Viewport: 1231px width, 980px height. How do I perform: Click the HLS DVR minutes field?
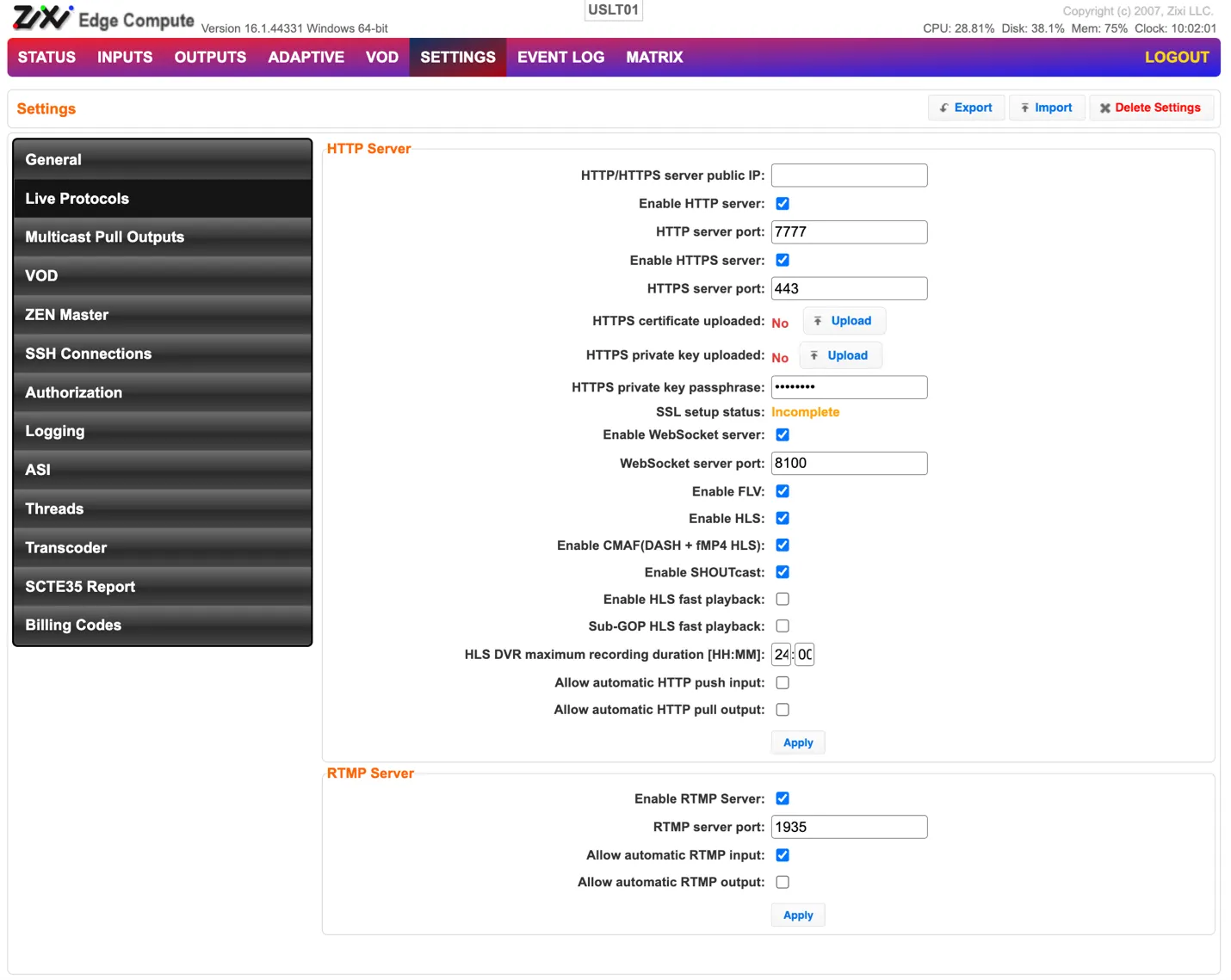point(805,655)
